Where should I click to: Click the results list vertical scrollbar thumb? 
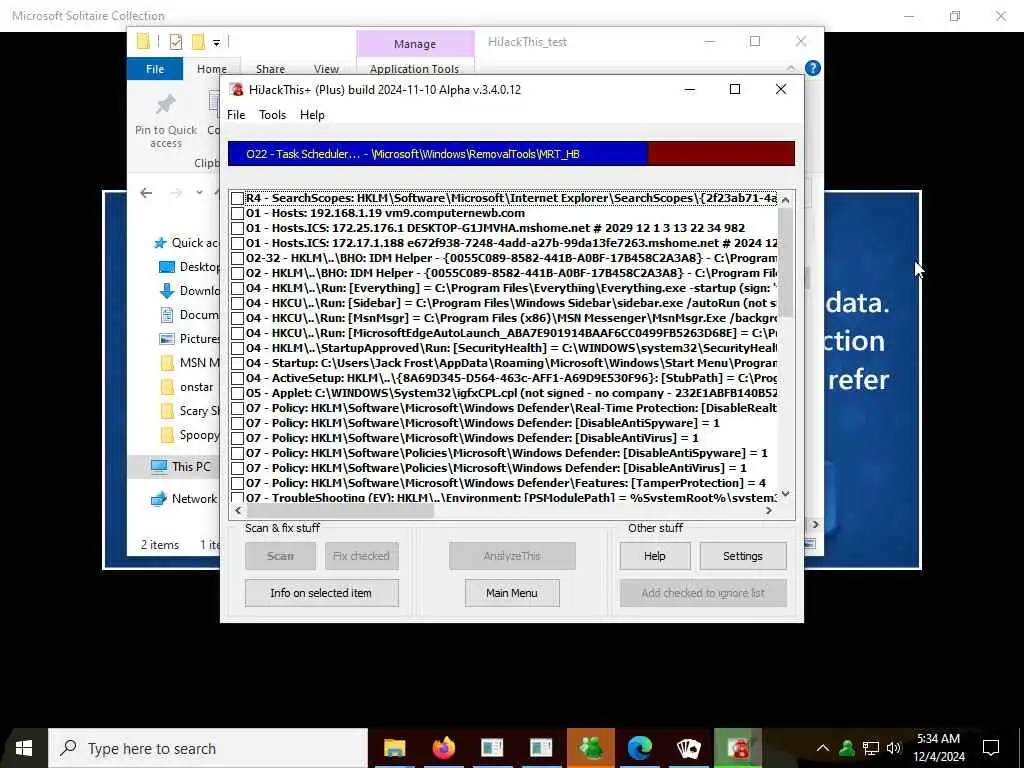[x=785, y=264]
